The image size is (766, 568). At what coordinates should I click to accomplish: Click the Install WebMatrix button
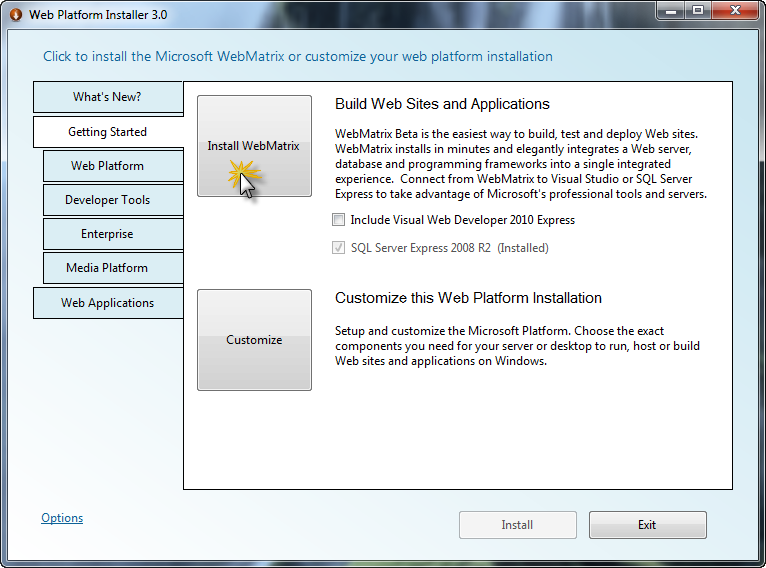click(x=255, y=146)
